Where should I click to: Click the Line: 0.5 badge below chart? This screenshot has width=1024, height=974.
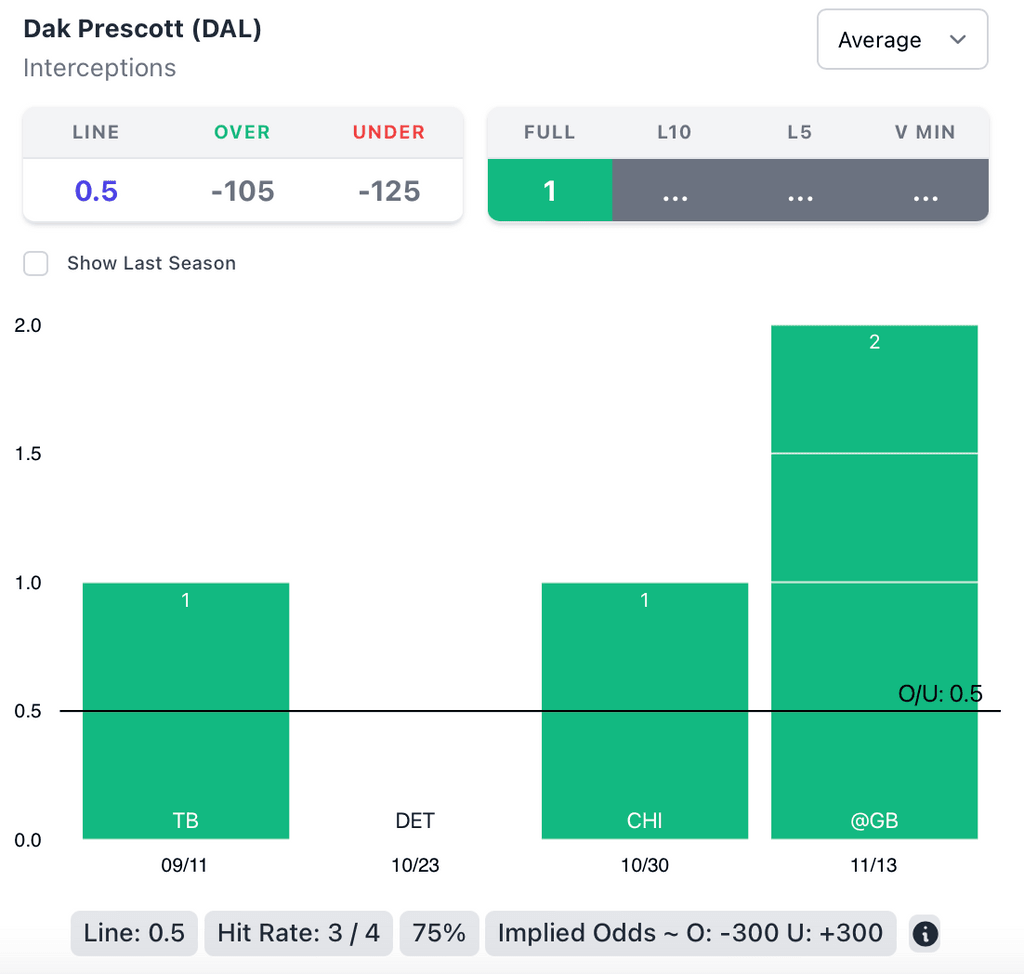pos(134,934)
